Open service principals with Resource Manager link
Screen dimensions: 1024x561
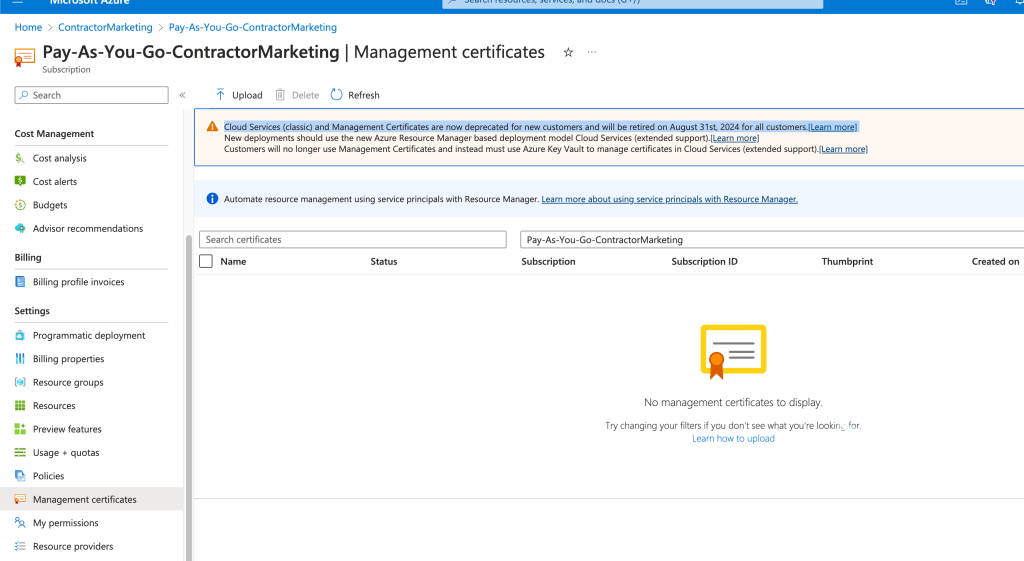(669, 199)
